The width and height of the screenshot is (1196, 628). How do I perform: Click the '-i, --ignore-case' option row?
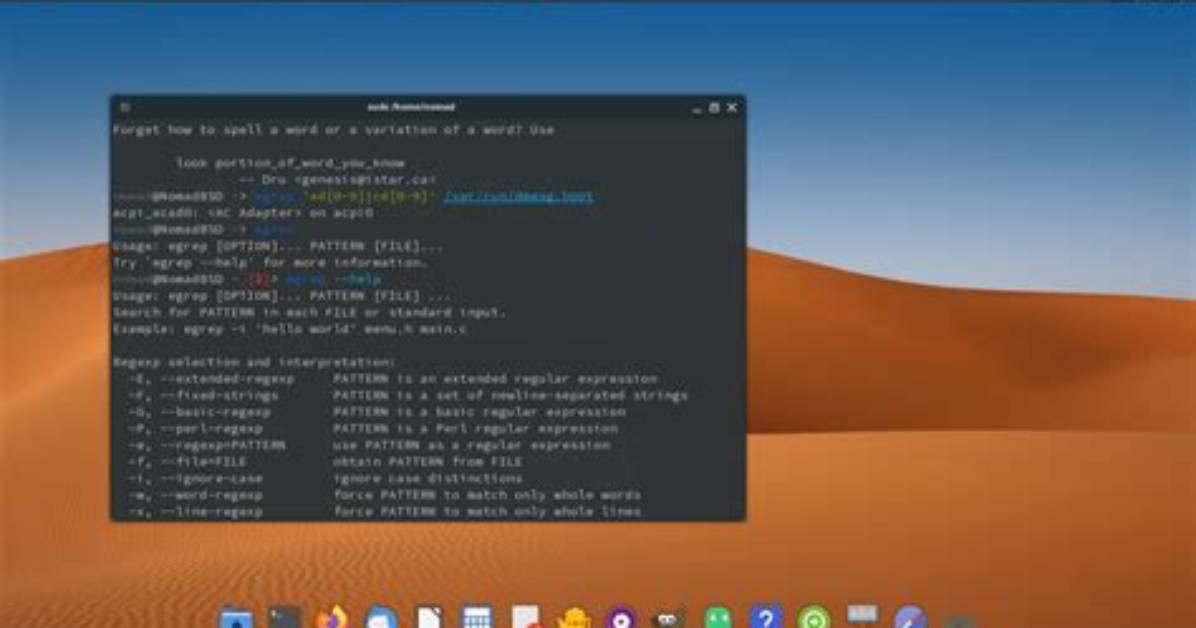point(325,479)
